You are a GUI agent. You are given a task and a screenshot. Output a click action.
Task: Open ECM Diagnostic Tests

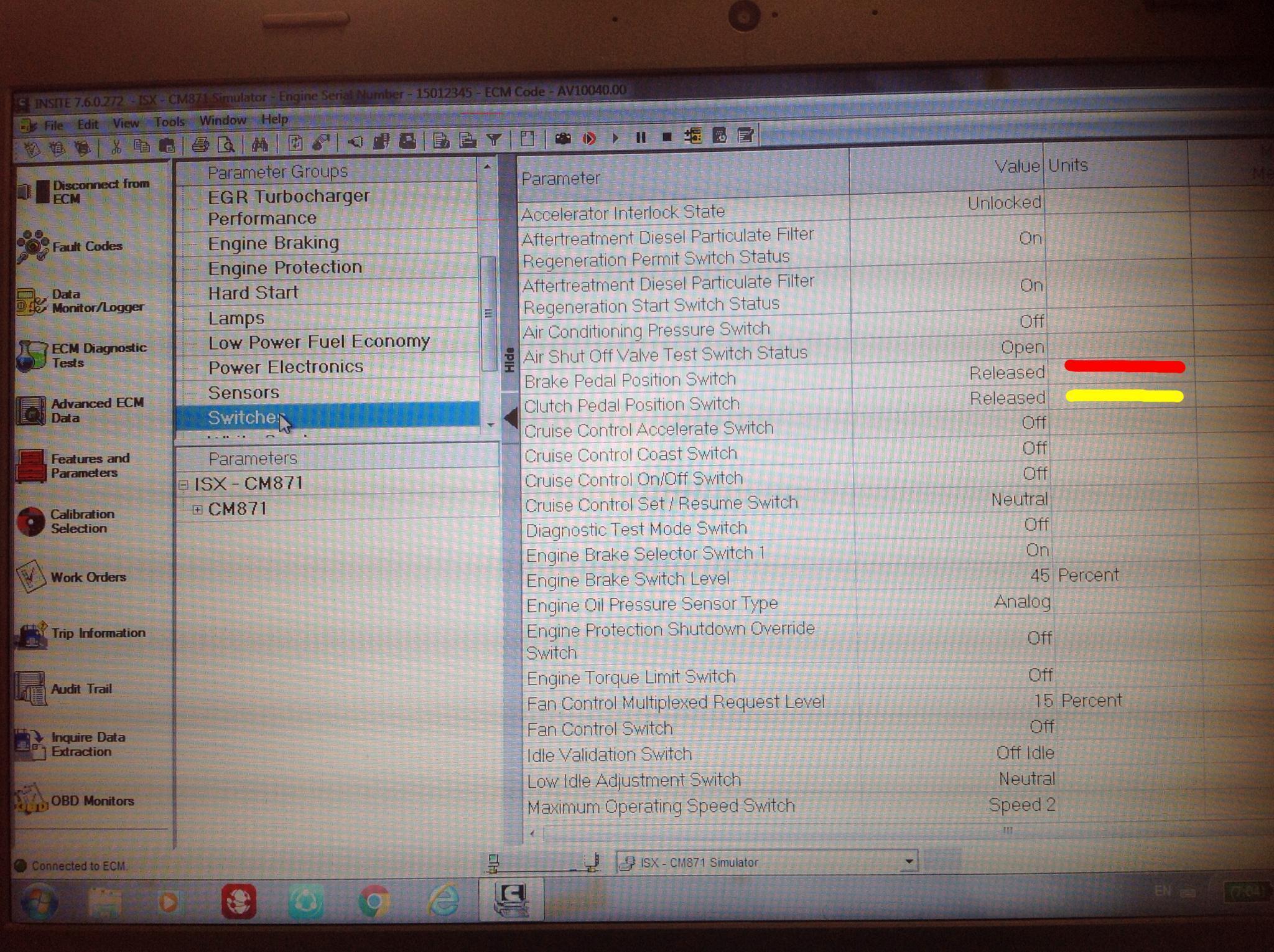tap(82, 355)
